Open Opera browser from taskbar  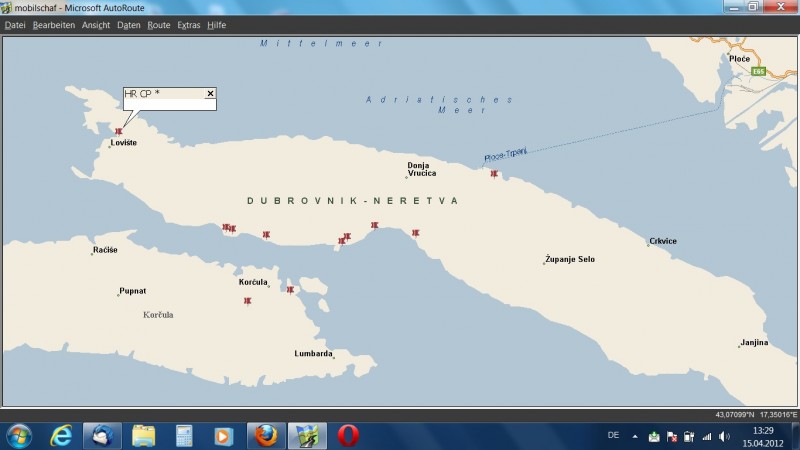[348, 435]
